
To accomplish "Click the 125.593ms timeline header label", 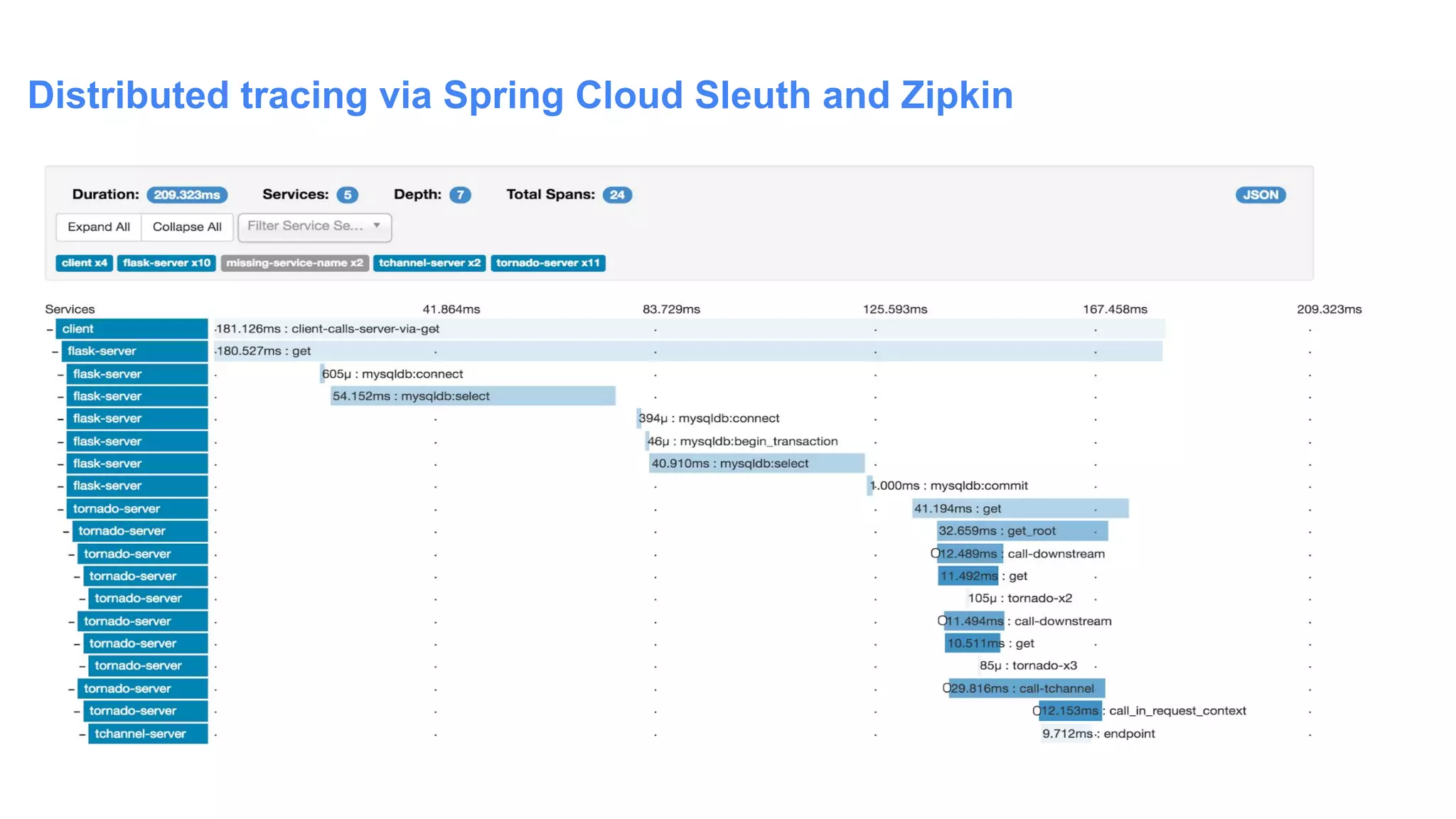I will click(895, 309).
